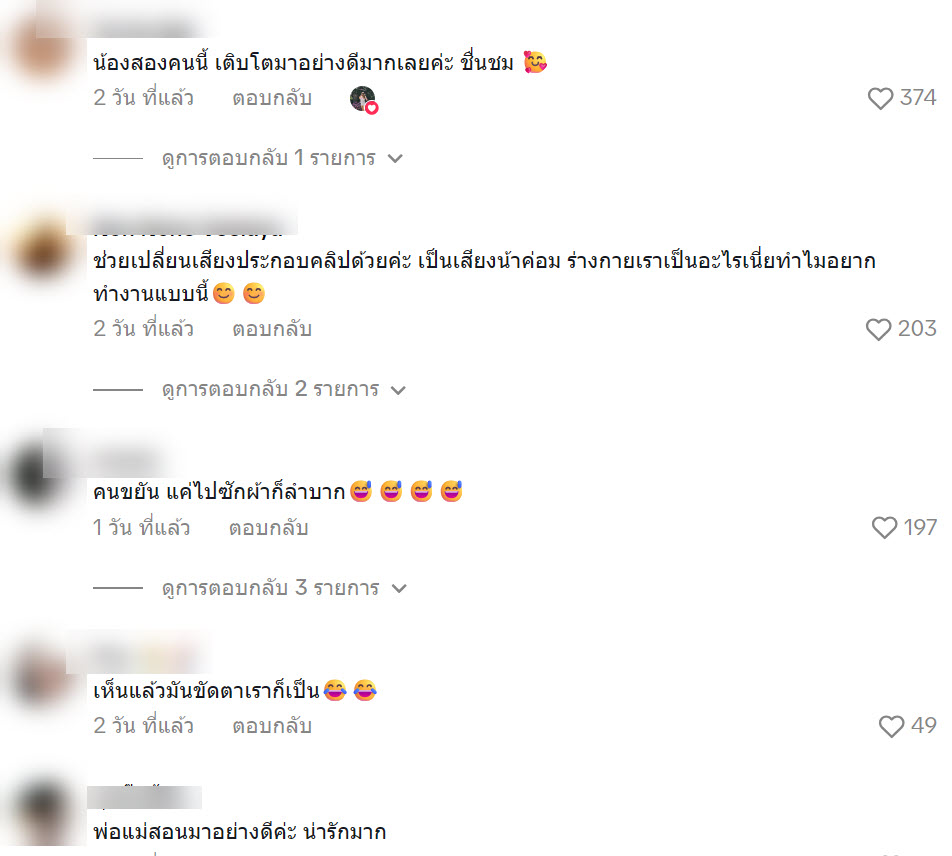
Task: Click ตอบกลับ under the laundry comment
Action: point(268,528)
